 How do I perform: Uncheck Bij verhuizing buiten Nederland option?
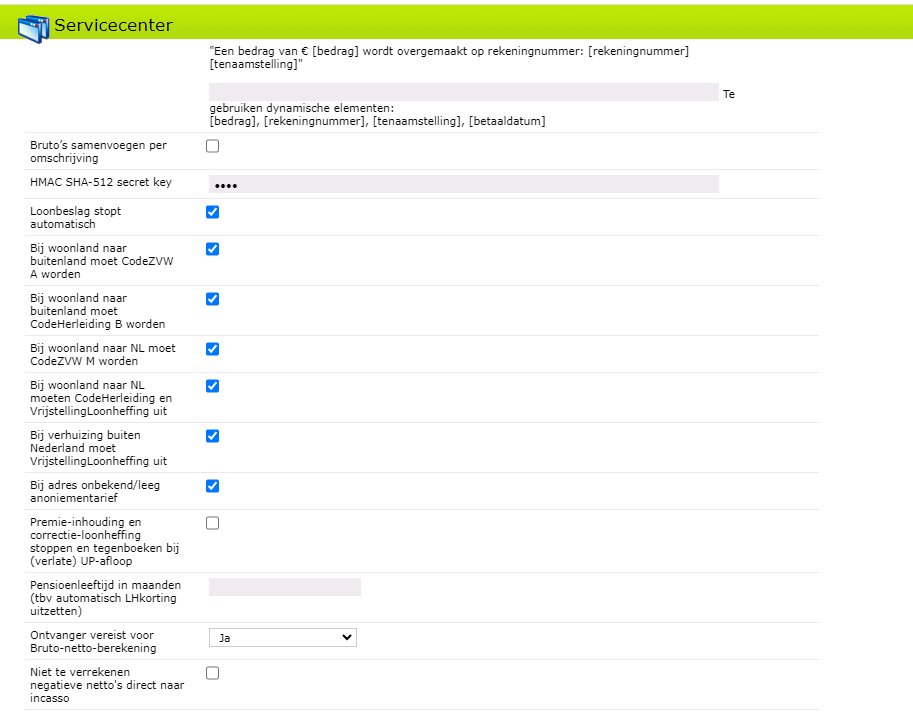click(212, 436)
